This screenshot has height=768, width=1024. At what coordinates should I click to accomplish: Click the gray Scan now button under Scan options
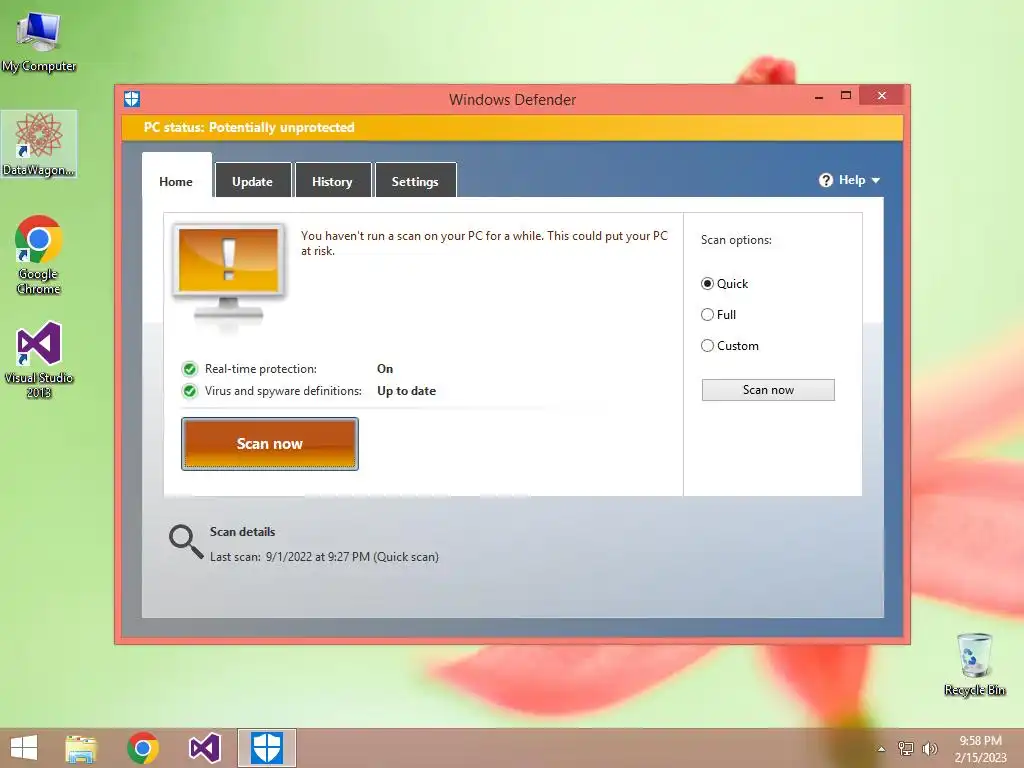tap(768, 390)
